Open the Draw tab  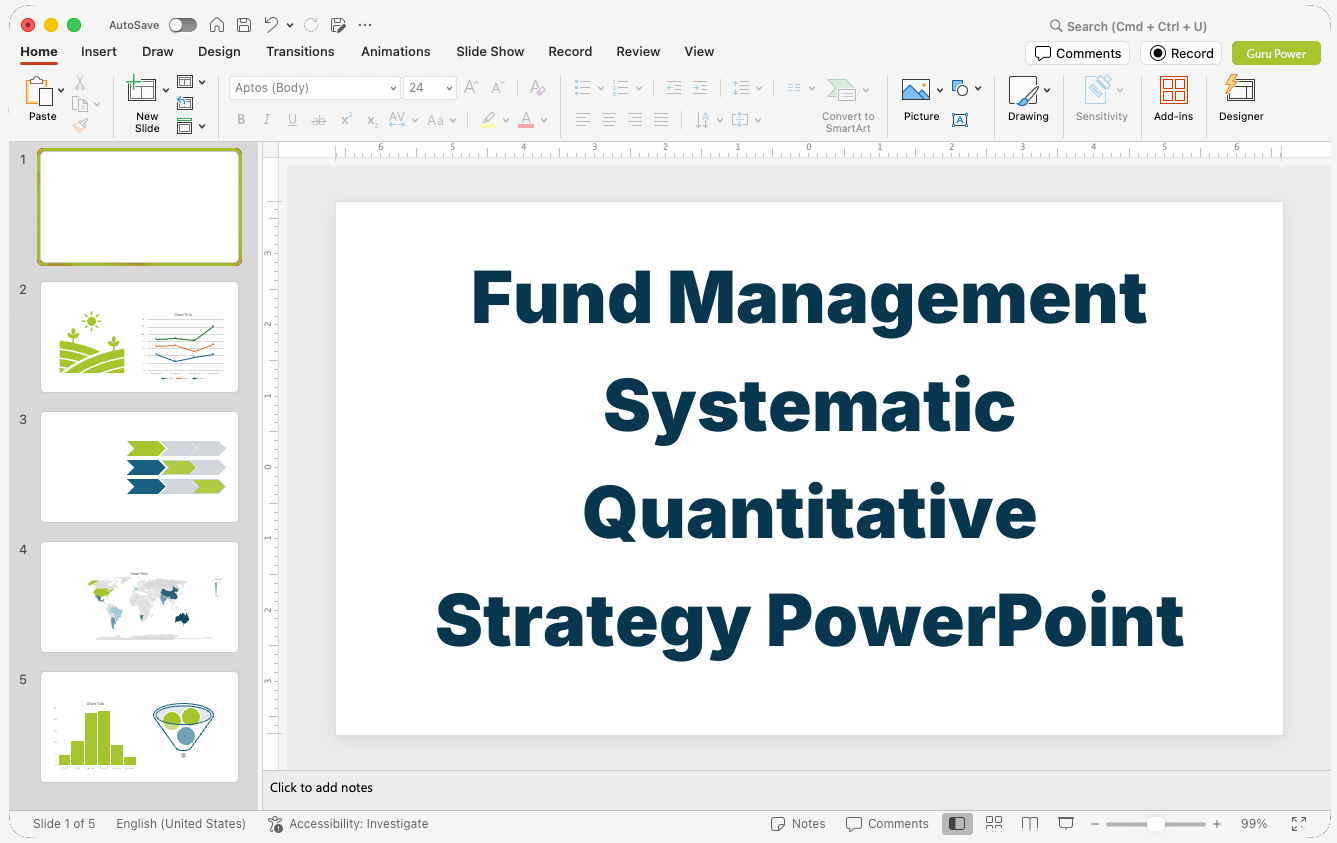(x=158, y=51)
